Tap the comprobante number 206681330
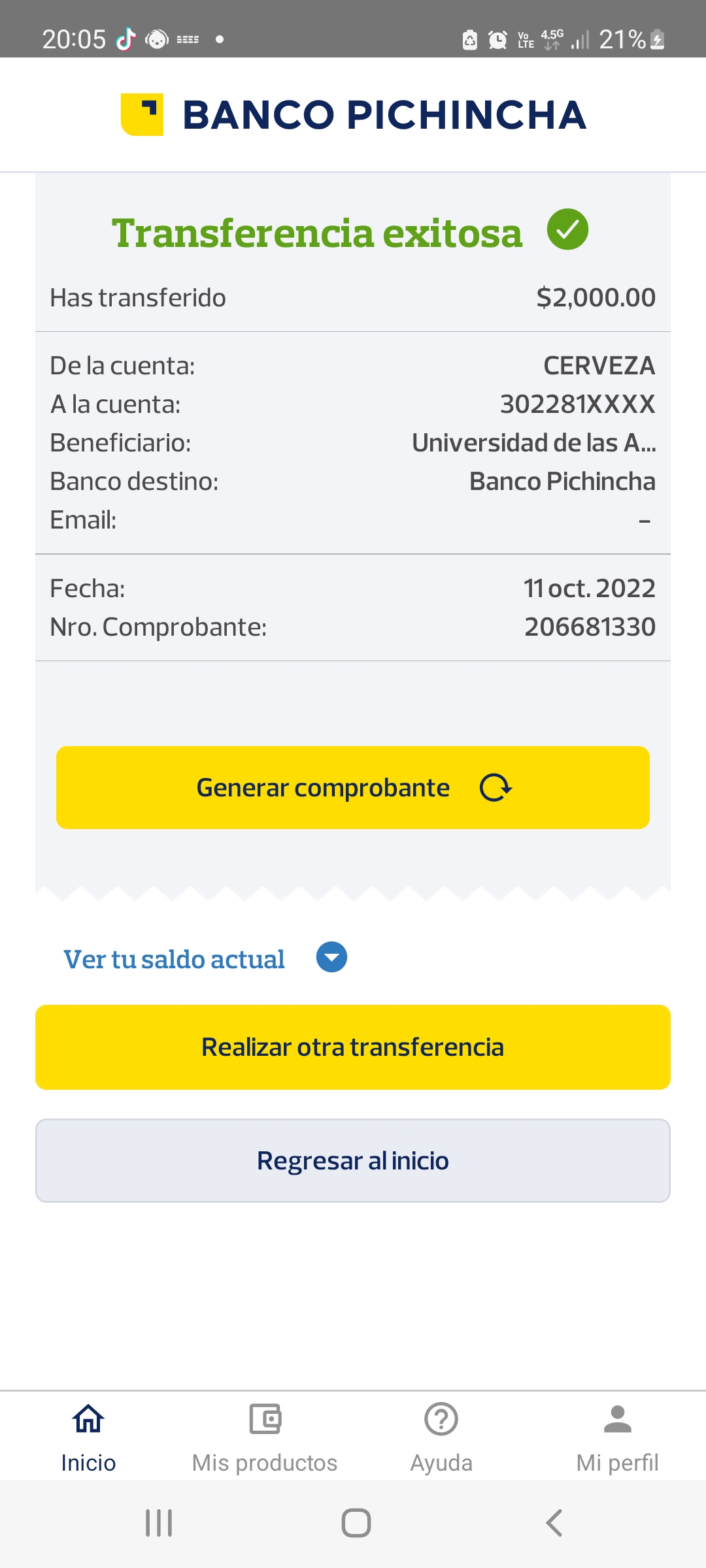The width and height of the screenshot is (706, 1568). tap(590, 627)
